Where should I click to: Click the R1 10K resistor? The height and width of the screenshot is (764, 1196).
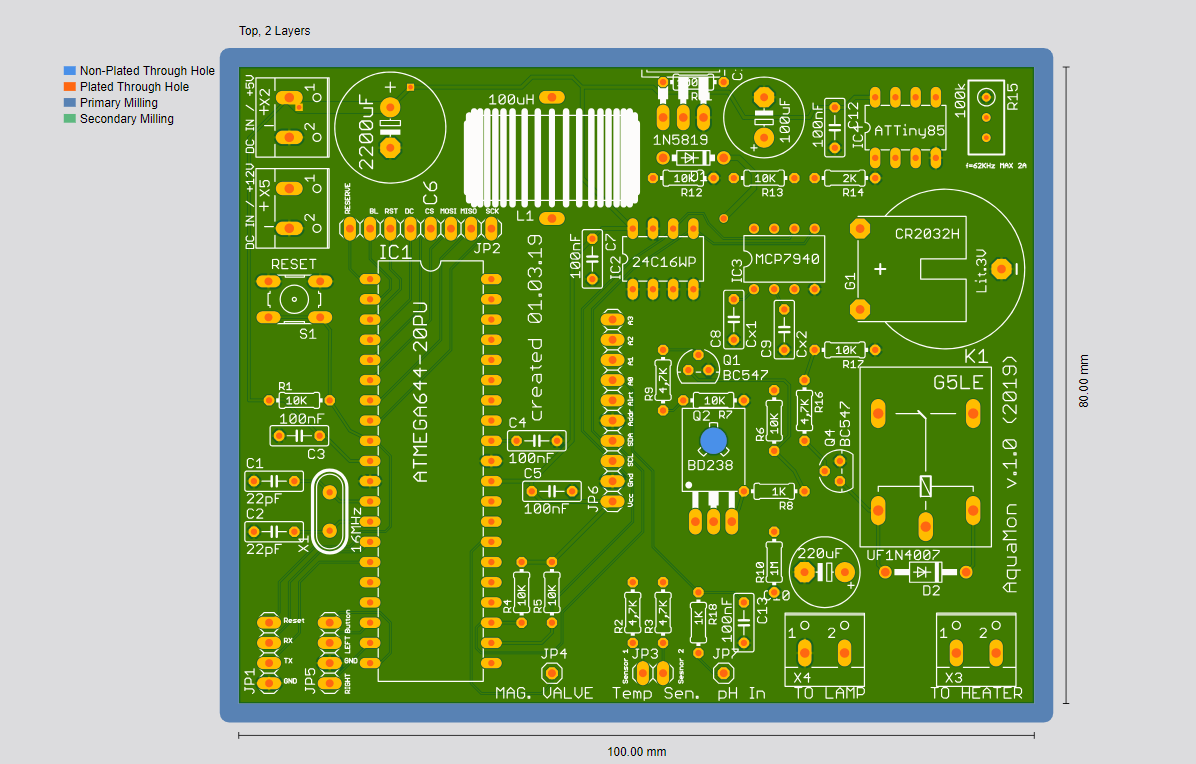298,400
